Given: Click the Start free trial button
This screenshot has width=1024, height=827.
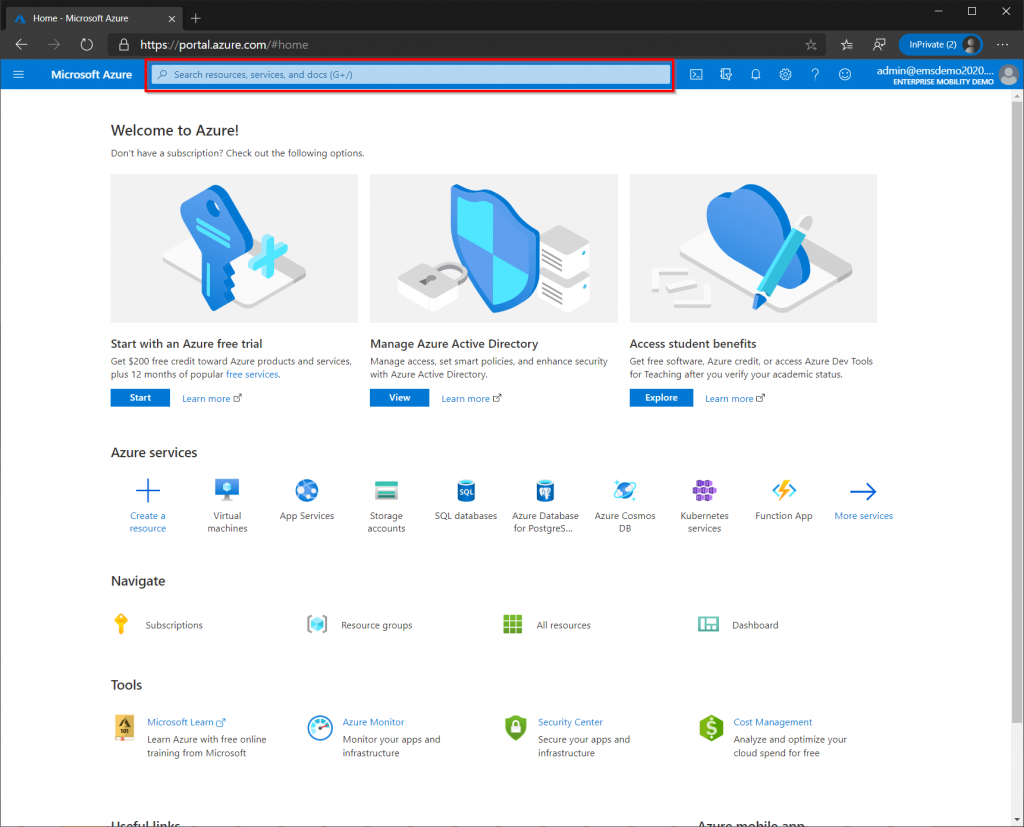Looking at the screenshot, I should (140, 398).
